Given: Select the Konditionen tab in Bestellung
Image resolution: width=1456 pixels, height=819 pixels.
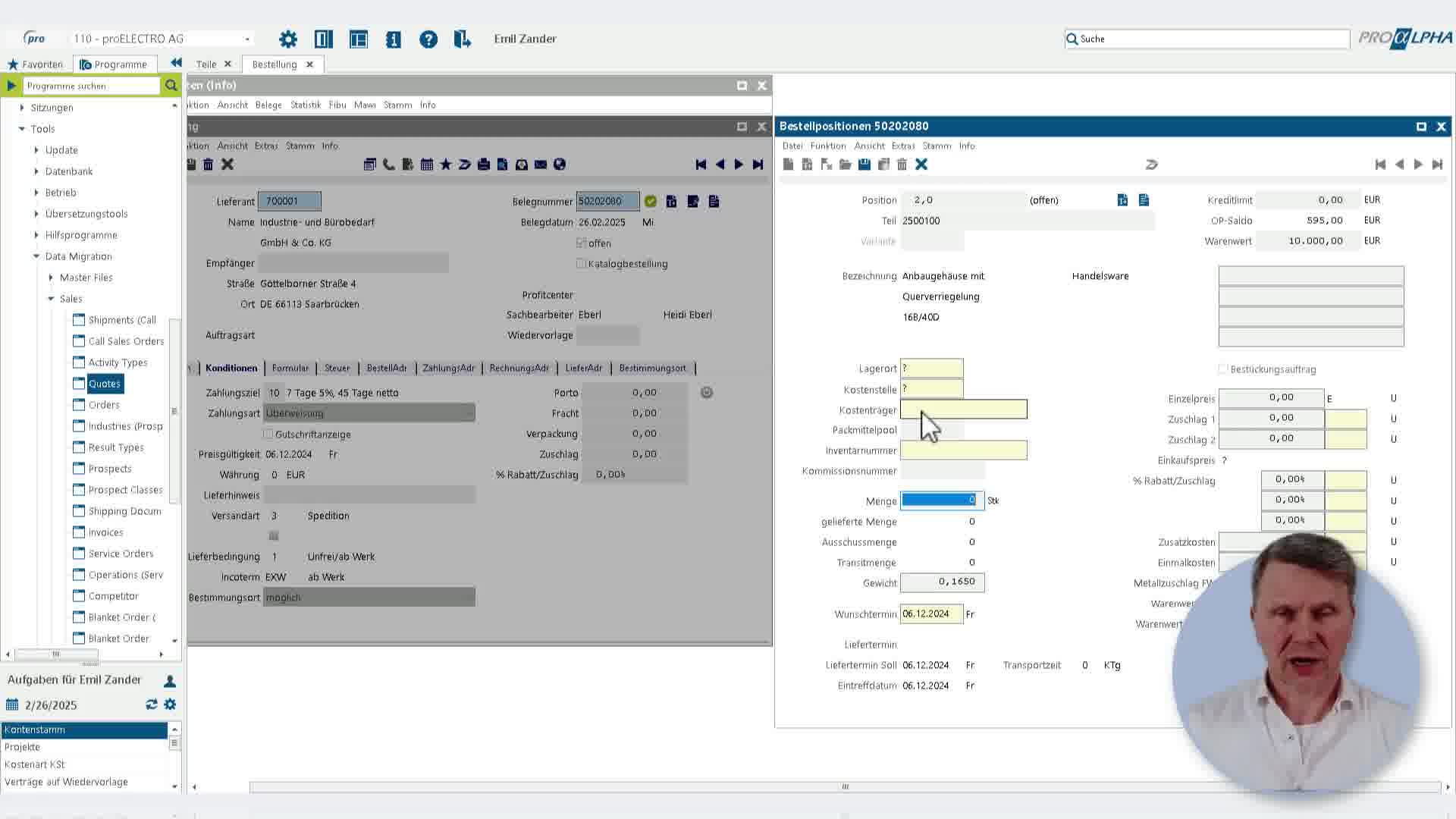Looking at the screenshot, I should pyautogui.click(x=231, y=368).
